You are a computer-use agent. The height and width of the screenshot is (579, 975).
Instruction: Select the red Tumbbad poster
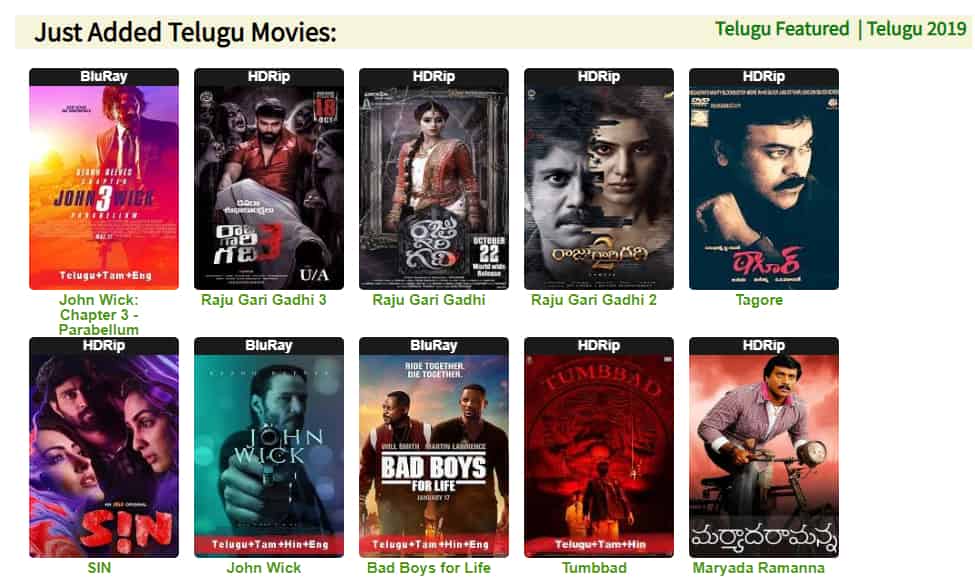tap(599, 447)
